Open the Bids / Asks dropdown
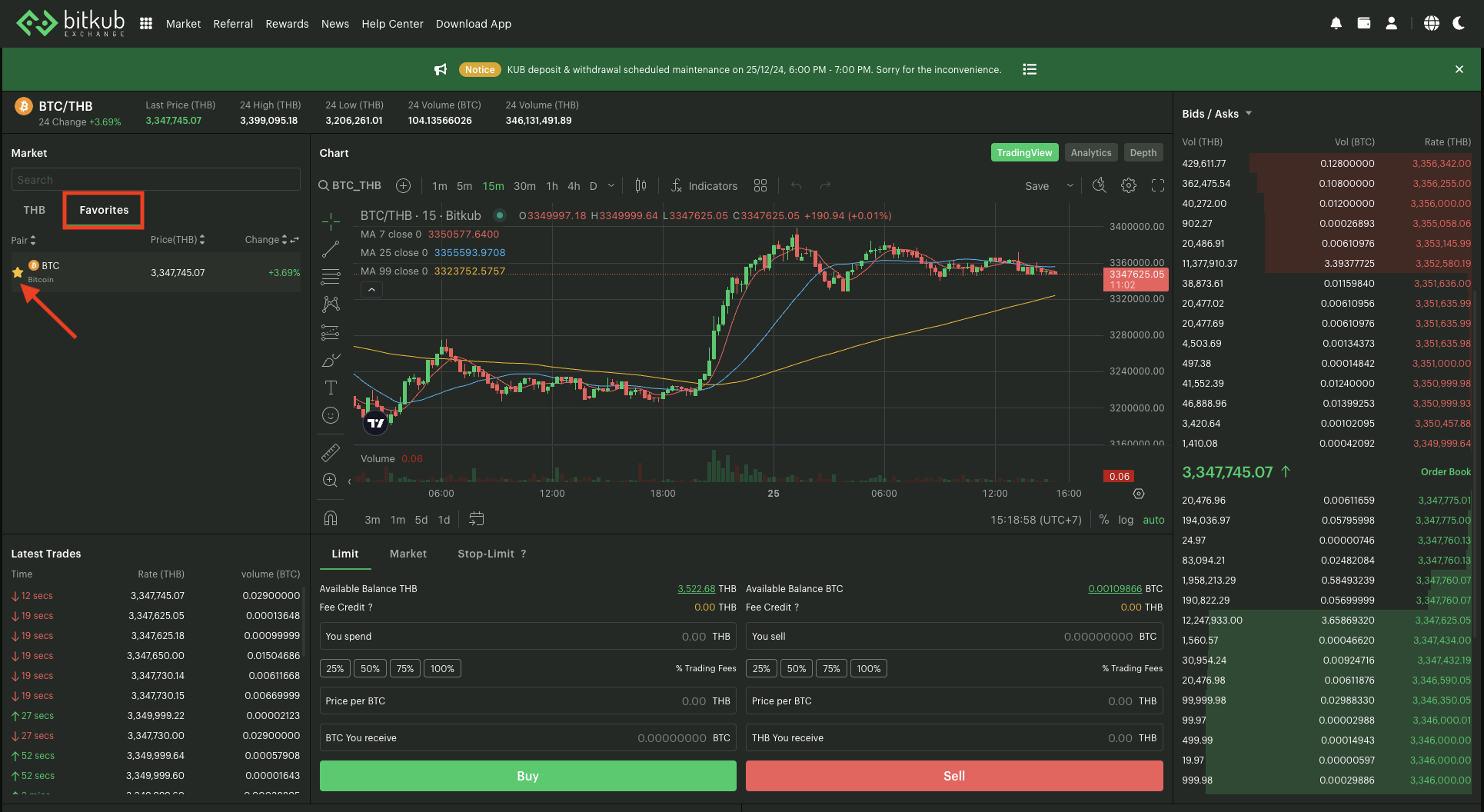 [x=1217, y=114]
